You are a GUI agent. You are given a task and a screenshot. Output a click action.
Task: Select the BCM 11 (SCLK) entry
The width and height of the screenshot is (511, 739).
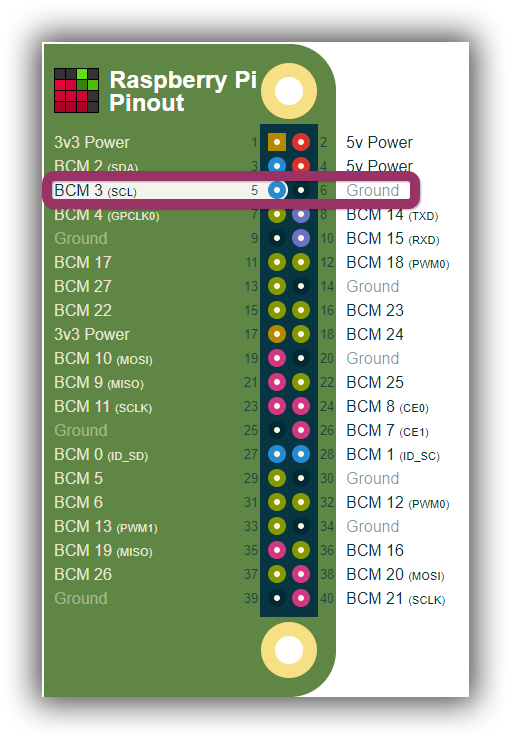coord(103,406)
